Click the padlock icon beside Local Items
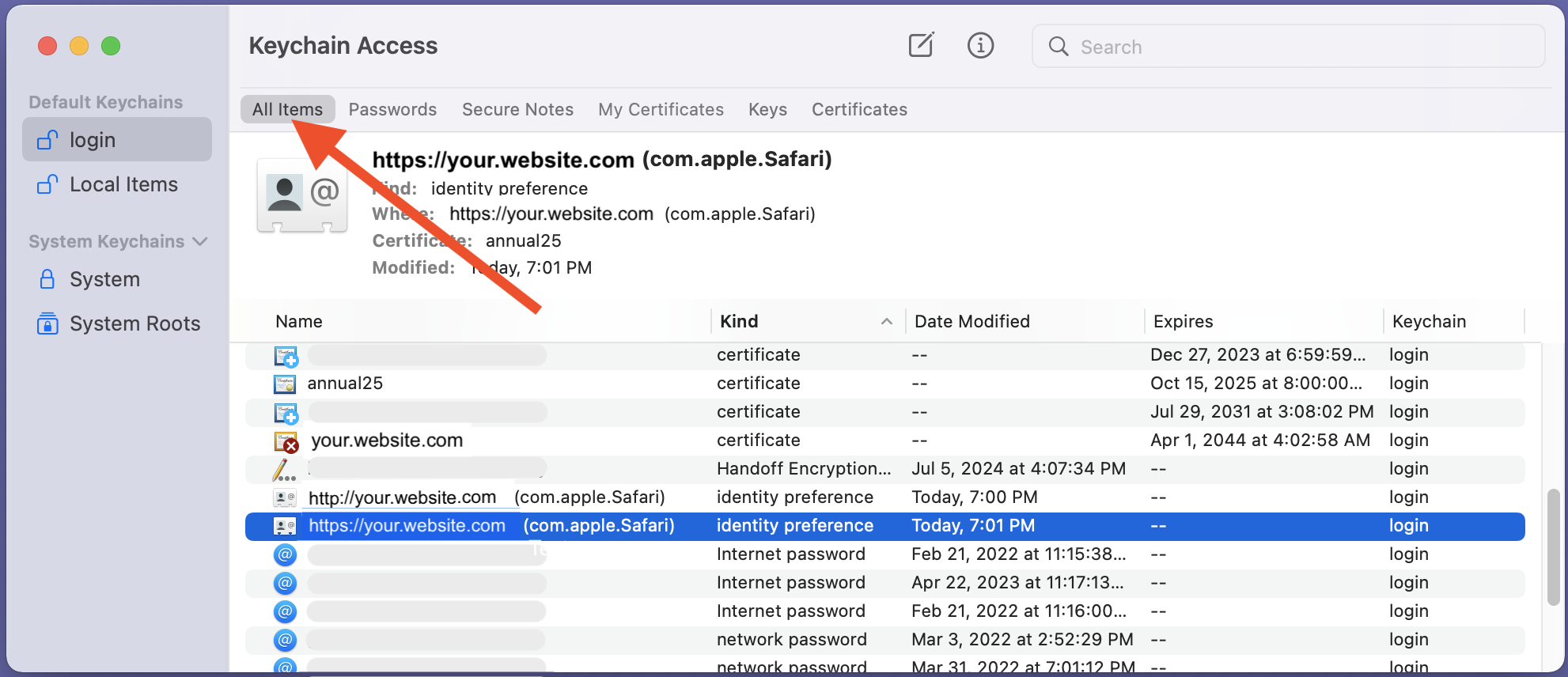1568x677 pixels. click(47, 184)
